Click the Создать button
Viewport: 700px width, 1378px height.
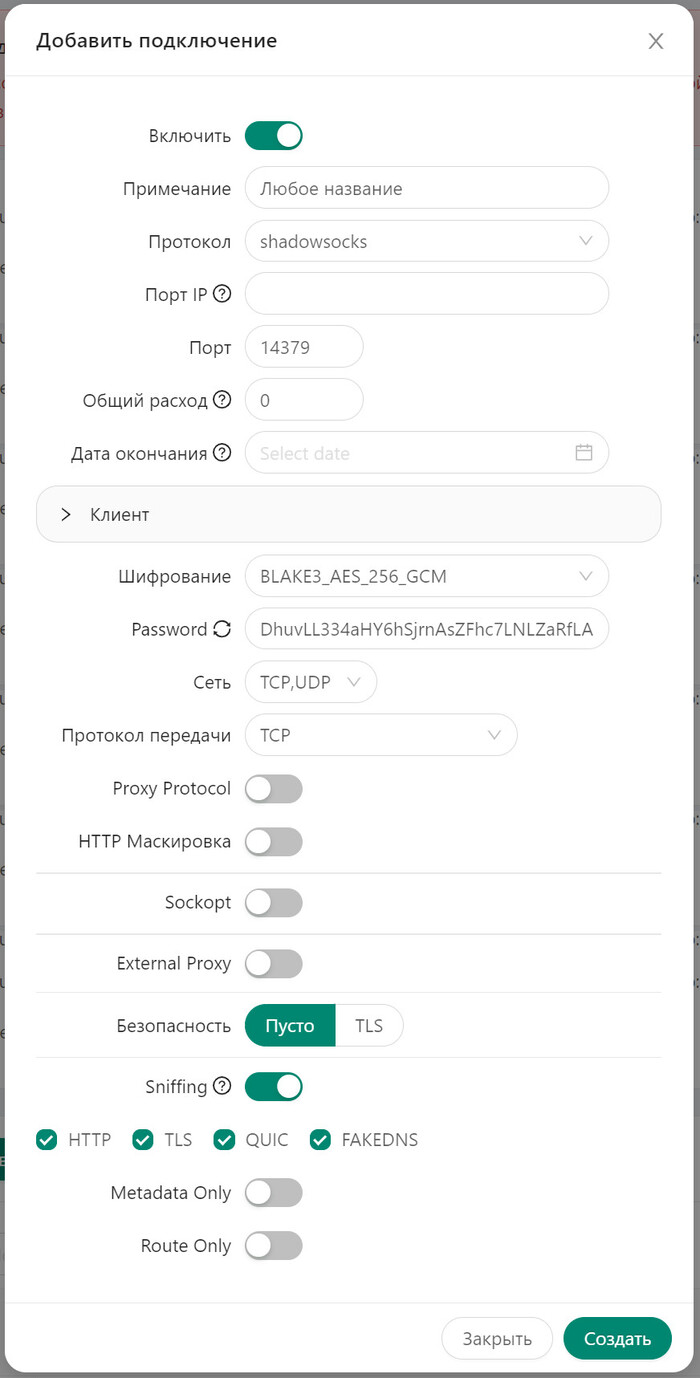[617, 1338]
